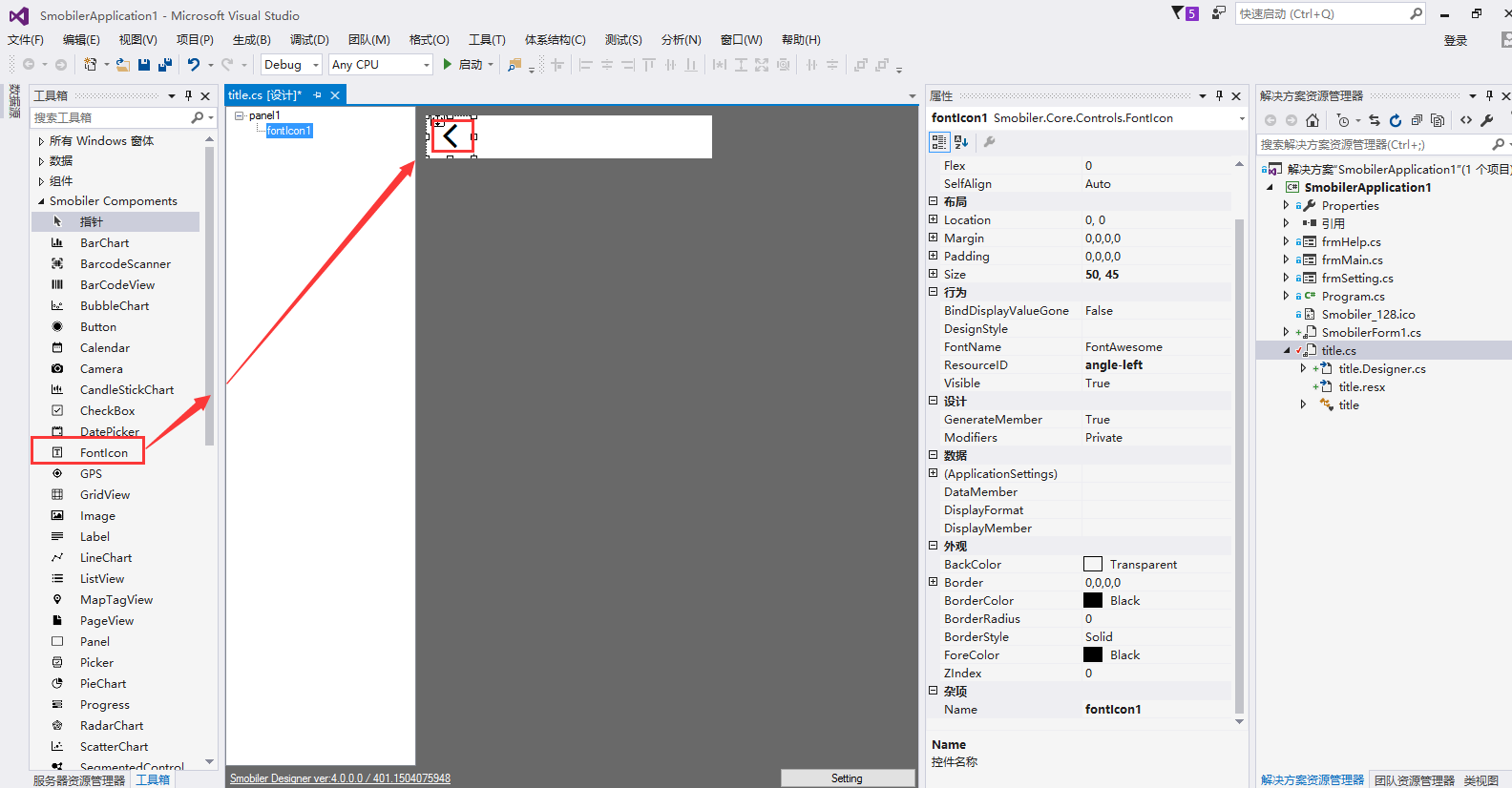The width and height of the screenshot is (1512, 788).
Task: Click the Undo arrow icon
Action: click(194, 65)
